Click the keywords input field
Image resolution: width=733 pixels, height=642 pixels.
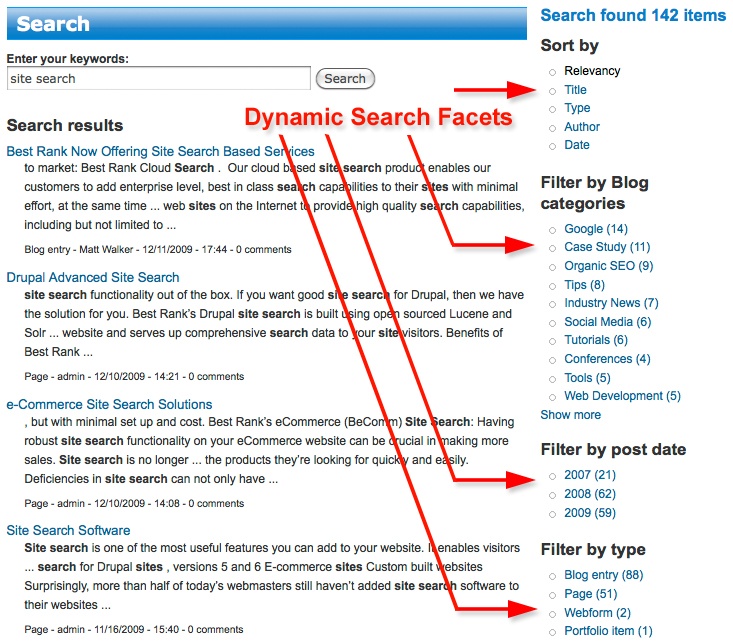[x=158, y=78]
